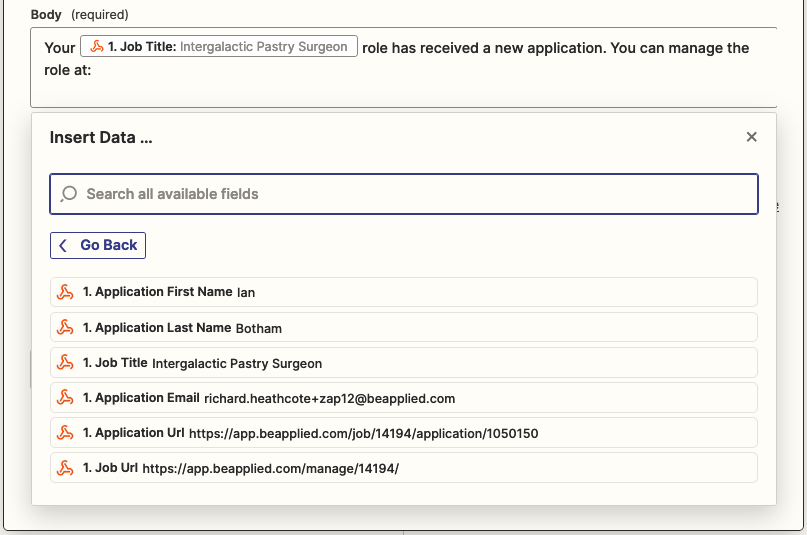Click webhook icon inside Body's Job Title pill
Image resolution: width=807 pixels, height=535 pixels.
coord(97,47)
